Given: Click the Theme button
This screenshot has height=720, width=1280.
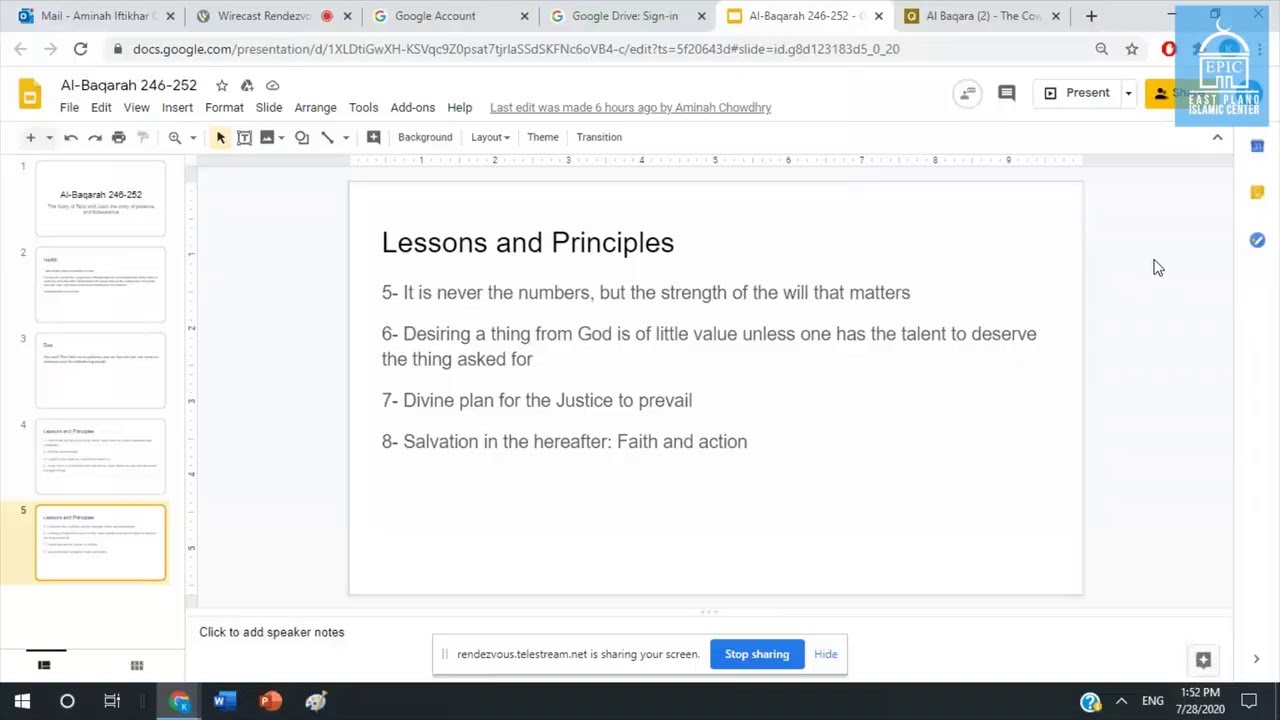Looking at the screenshot, I should click(x=543, y=137).
